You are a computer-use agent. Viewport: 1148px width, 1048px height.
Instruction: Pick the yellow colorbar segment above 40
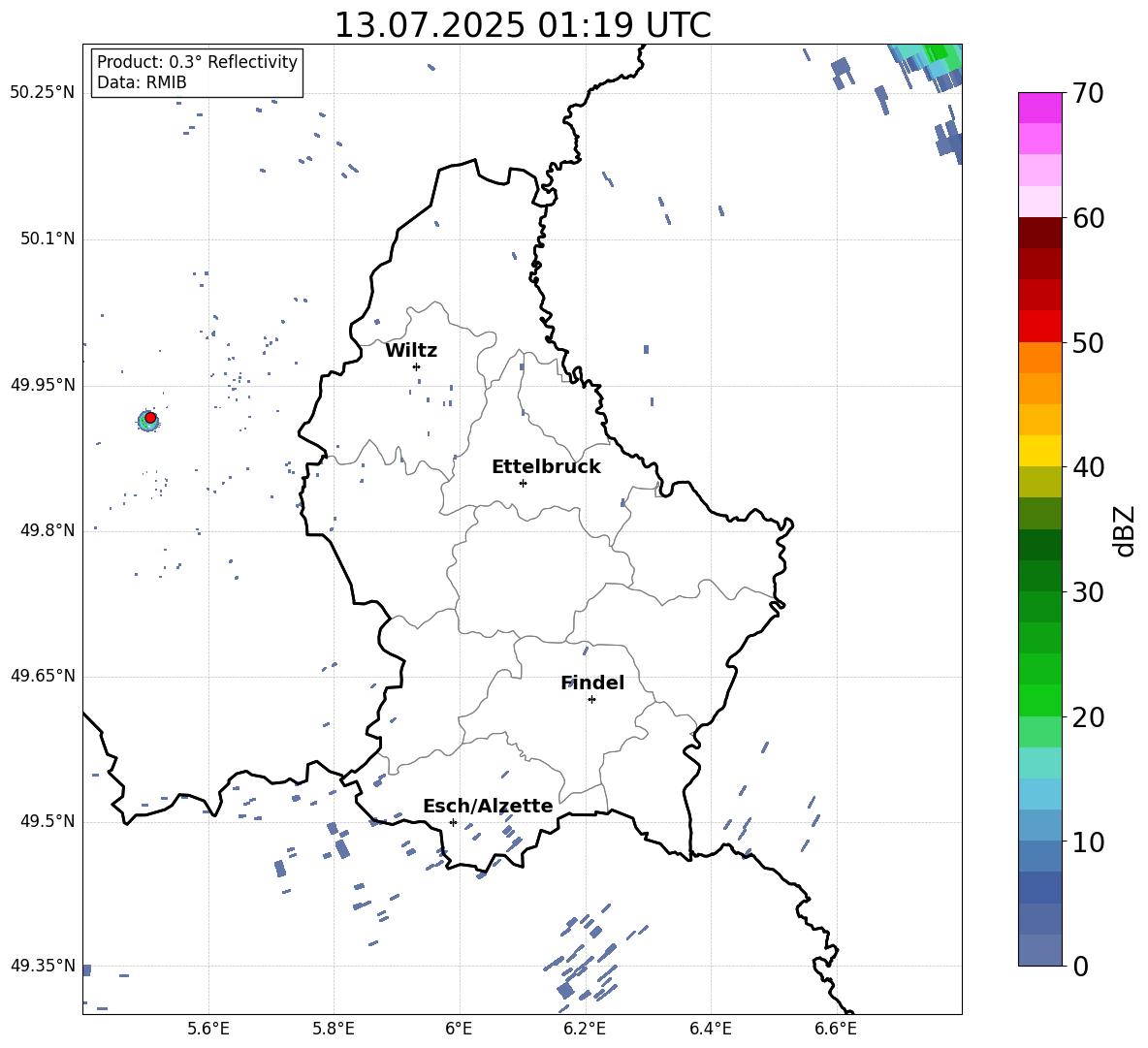click(1040, 451)
